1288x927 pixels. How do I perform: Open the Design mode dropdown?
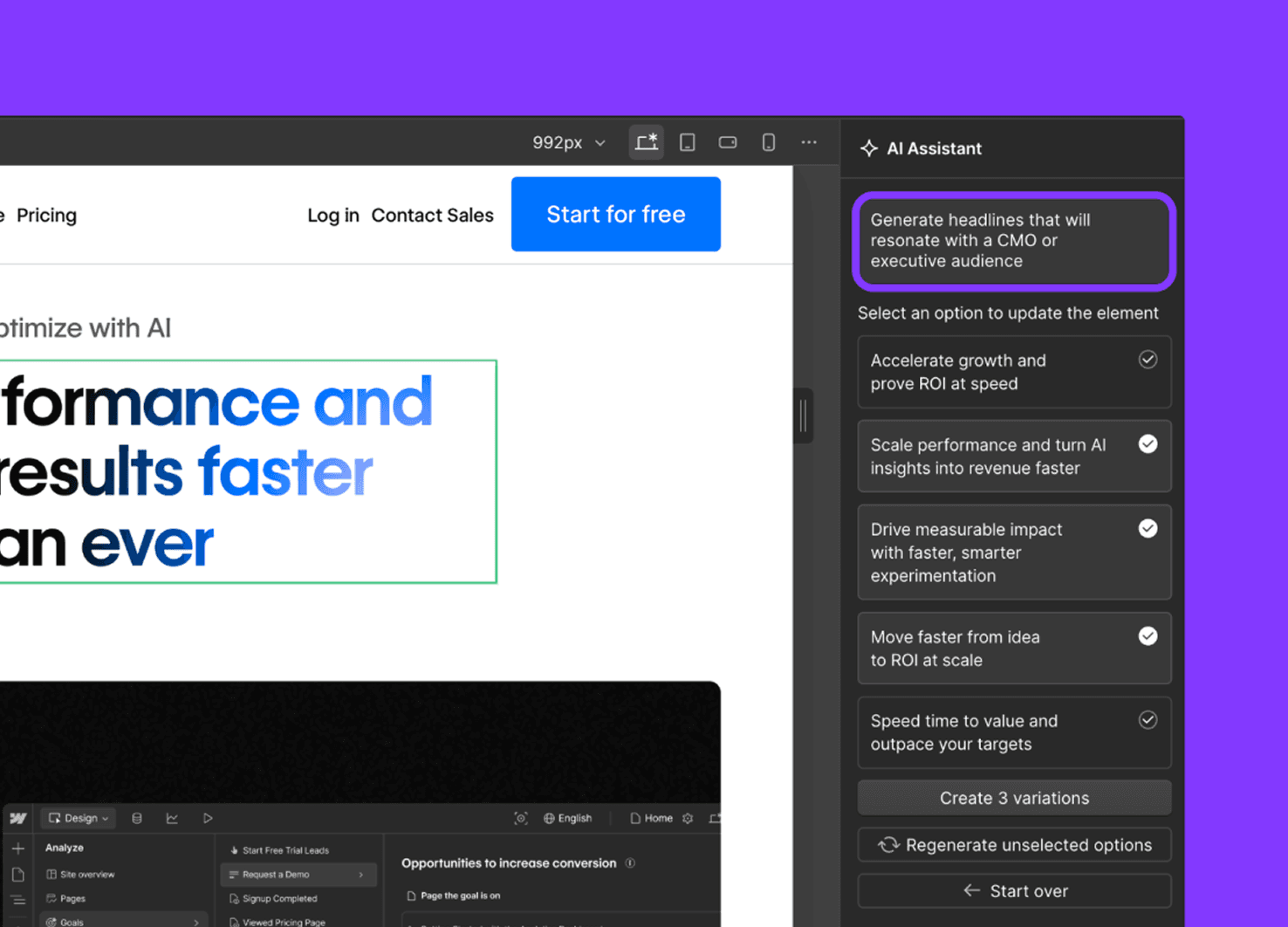79,818
